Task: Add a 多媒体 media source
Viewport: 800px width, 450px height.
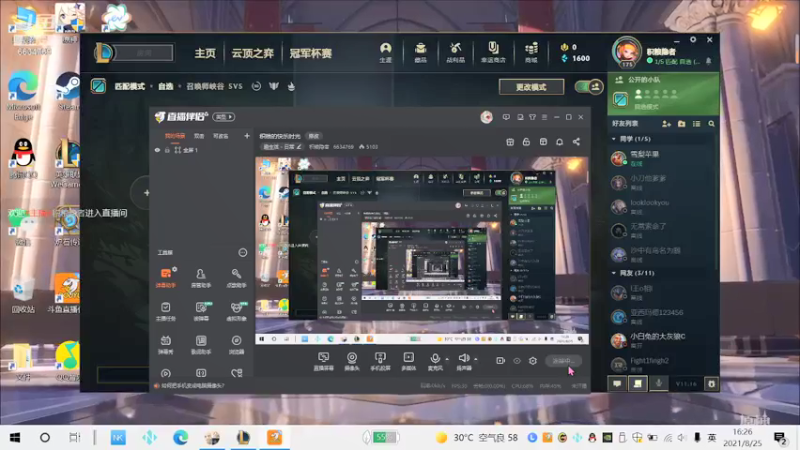Action: point(408,361)
